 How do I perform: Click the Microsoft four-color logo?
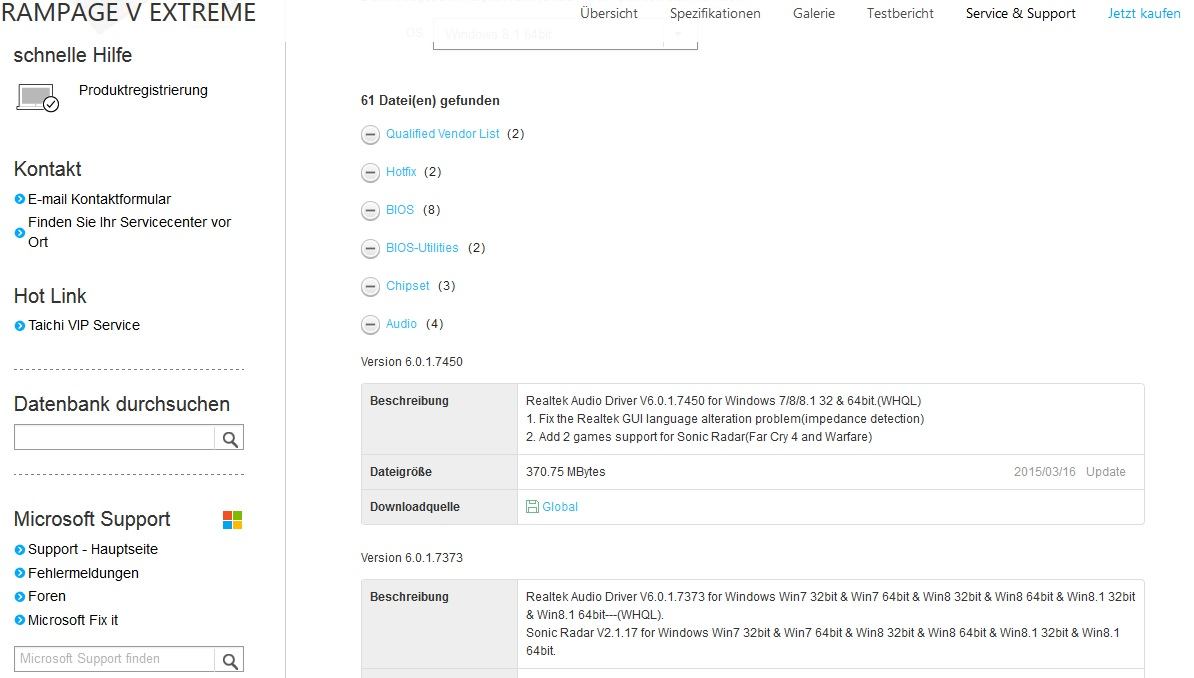tap(232, 520)
